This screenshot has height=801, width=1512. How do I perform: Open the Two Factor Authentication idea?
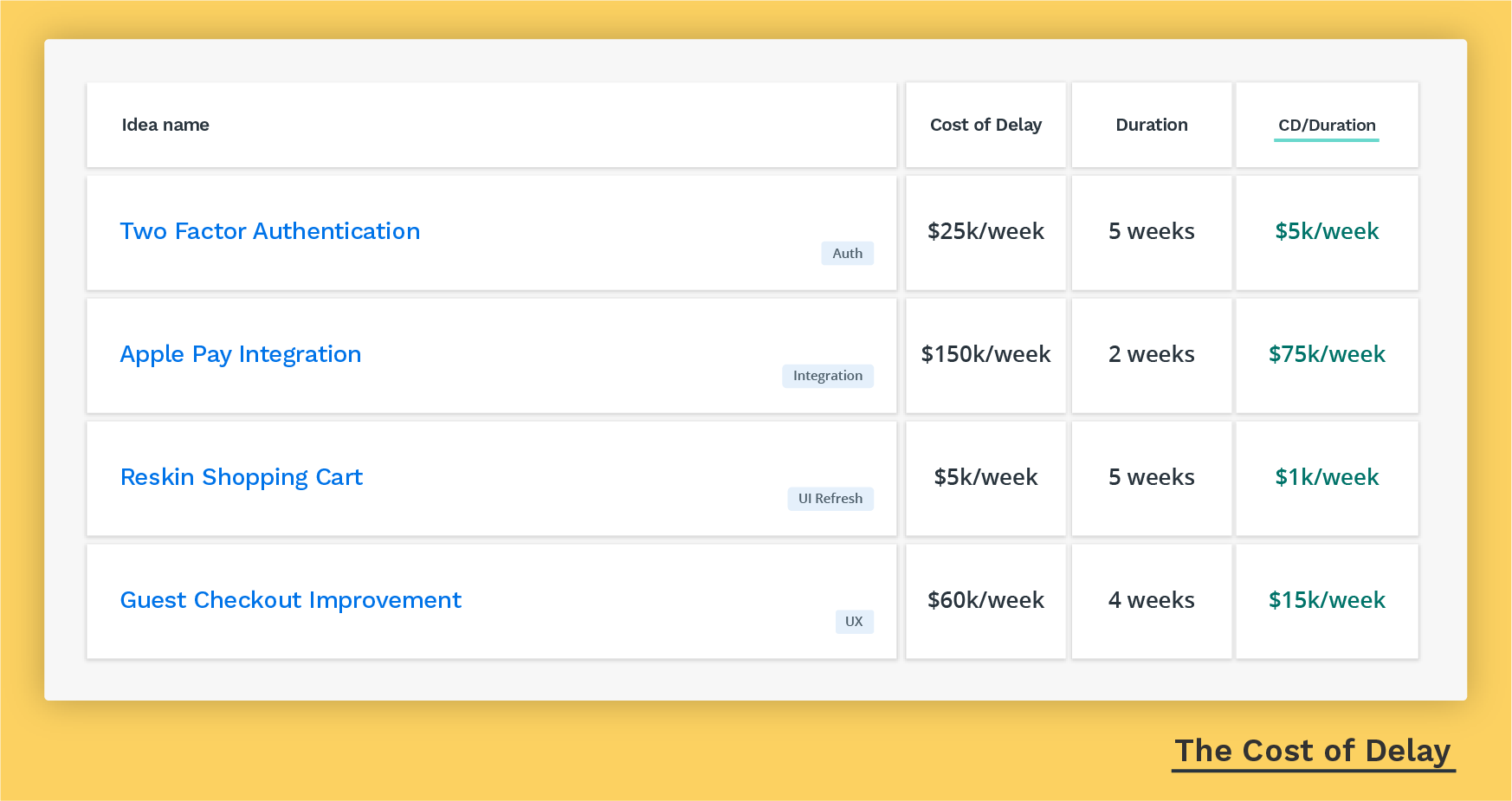(x=269, y=231)
